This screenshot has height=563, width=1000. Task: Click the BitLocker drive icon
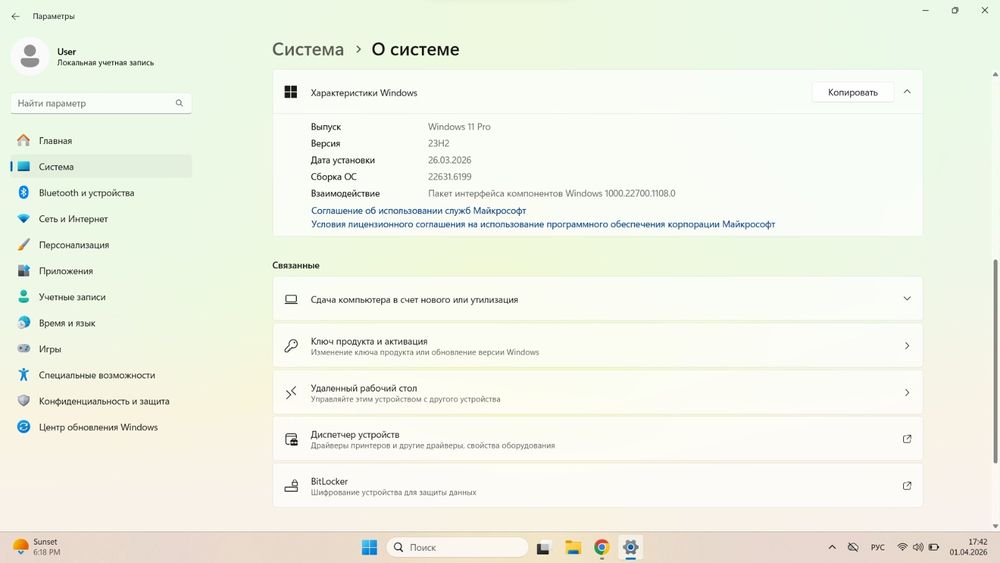point(291,486)
